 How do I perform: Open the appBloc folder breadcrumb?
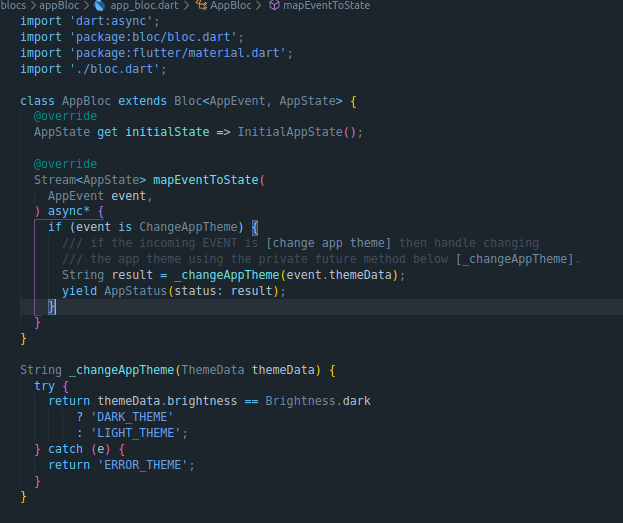[59, 5]
